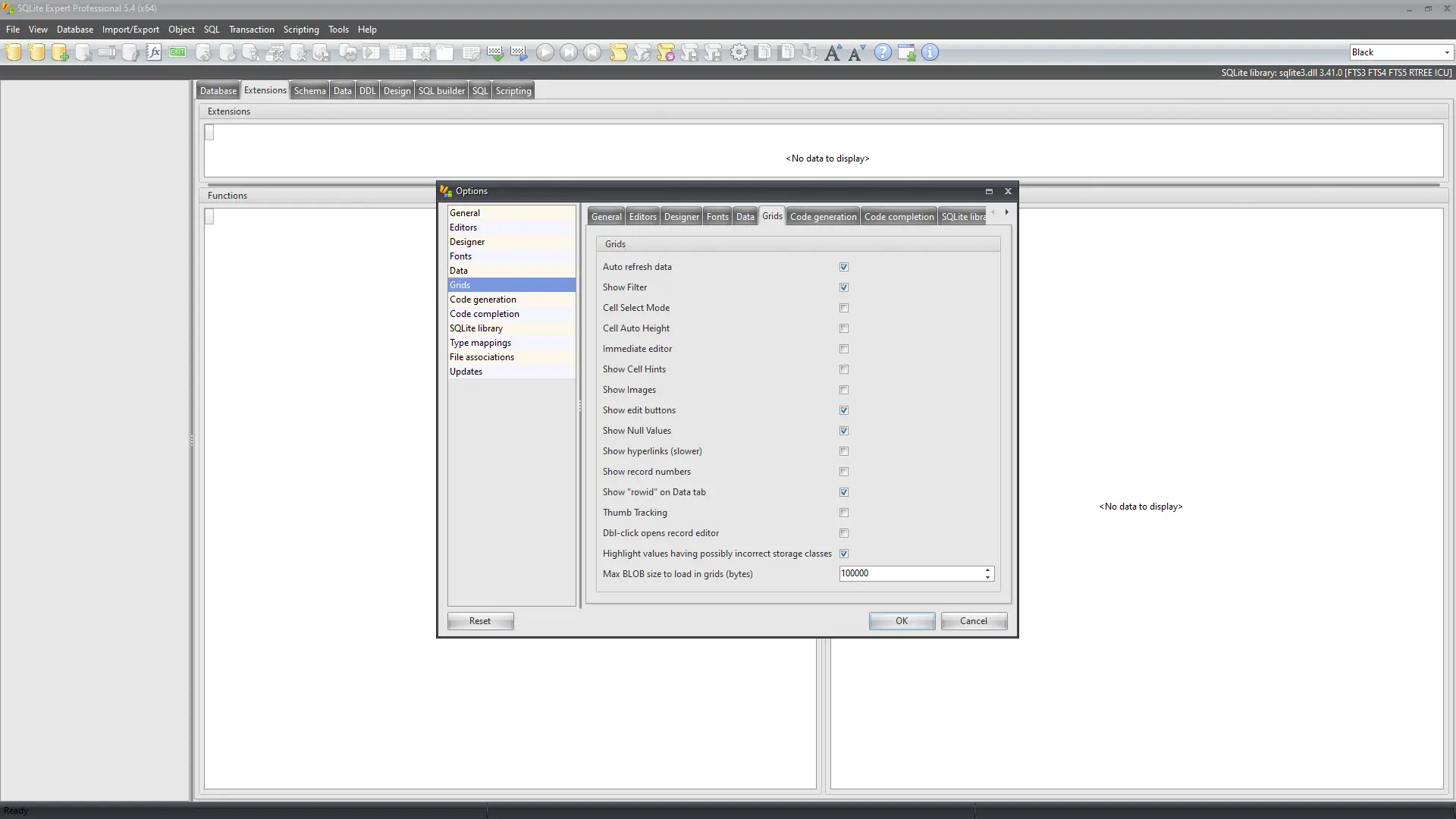Click the blue help question mark icon
1456x819 pixels.
tap(883, 52)
